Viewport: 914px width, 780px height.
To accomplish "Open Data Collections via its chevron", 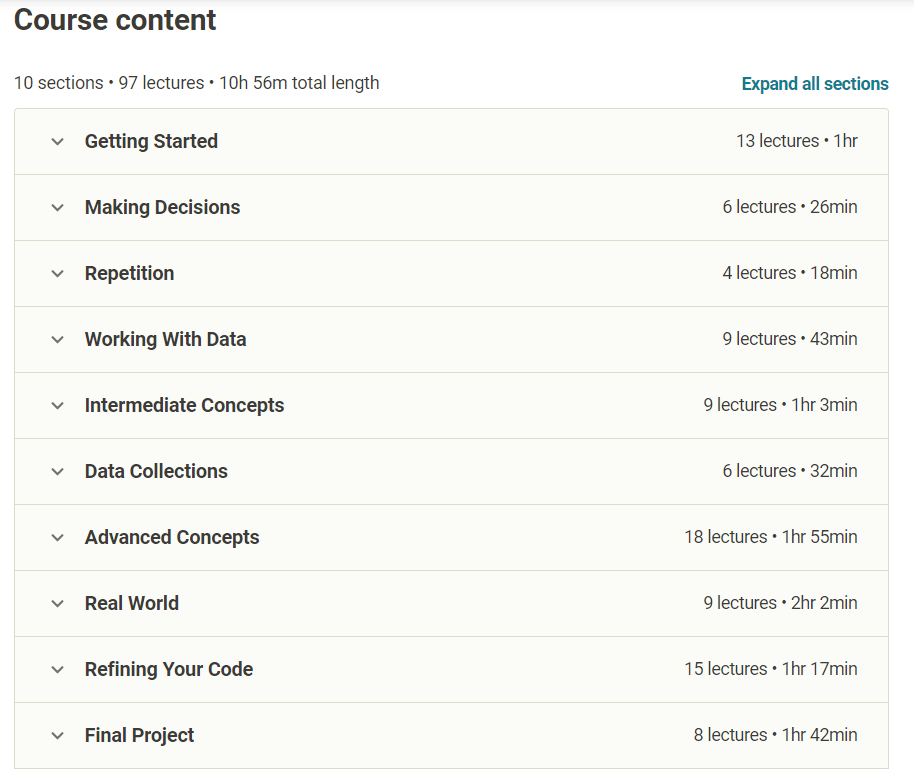I will [58, 472].
